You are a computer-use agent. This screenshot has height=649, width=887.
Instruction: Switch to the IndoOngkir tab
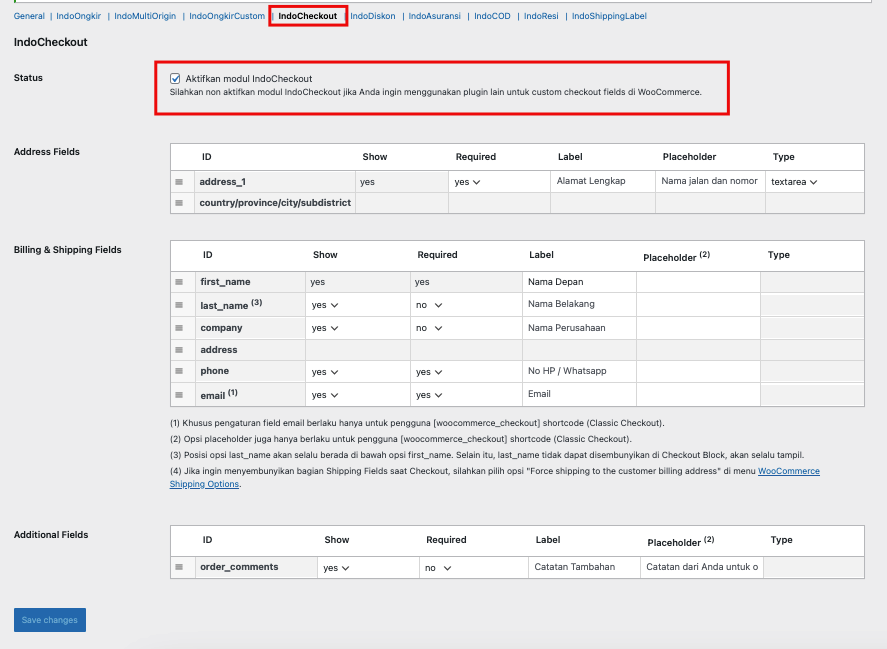pos(79,16)
